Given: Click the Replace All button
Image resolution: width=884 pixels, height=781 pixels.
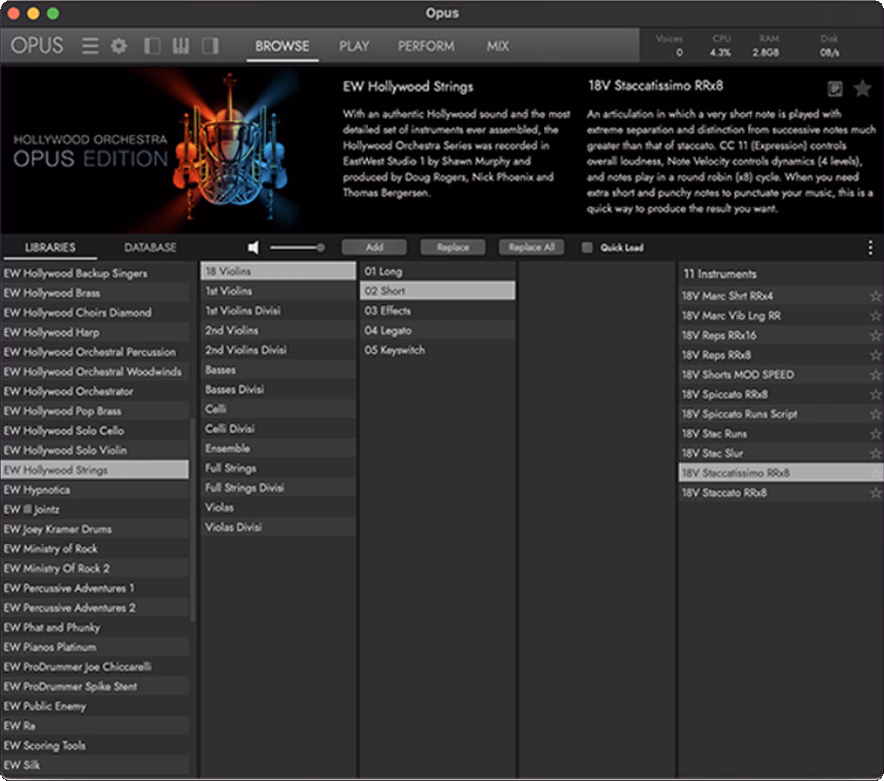Looking at the screenshot, I should [531, 247].
